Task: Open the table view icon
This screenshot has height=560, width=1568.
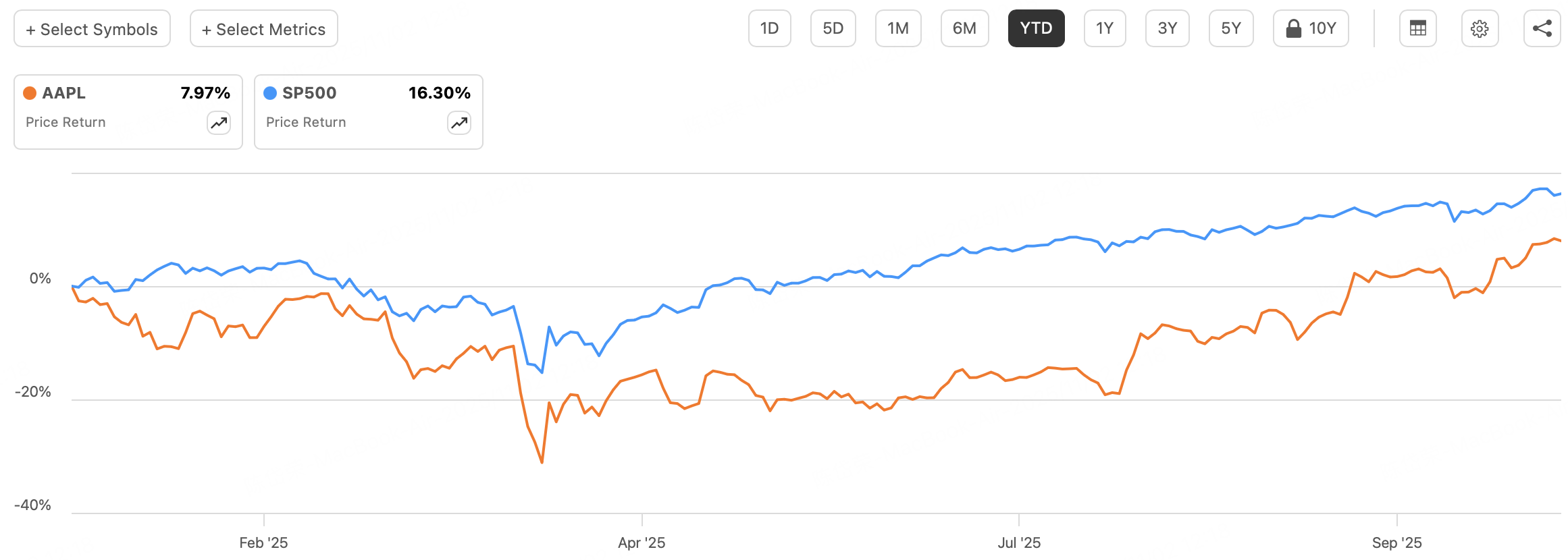Action: 1417,28
